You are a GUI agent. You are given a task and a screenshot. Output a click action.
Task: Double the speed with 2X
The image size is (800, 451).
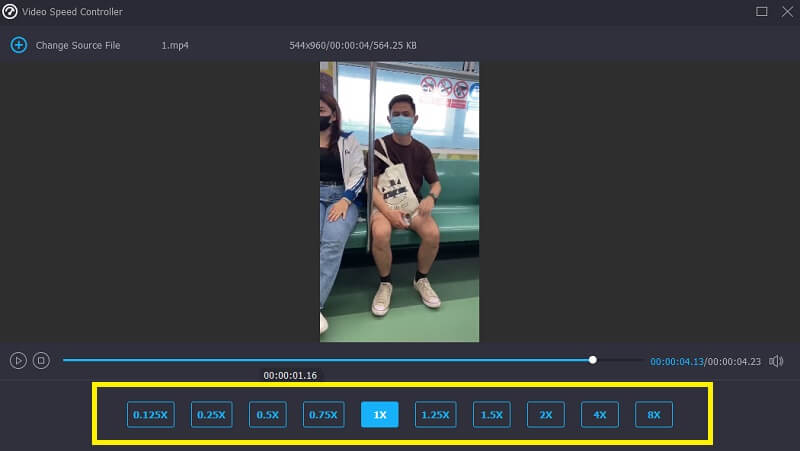click(x=546, y=414)
